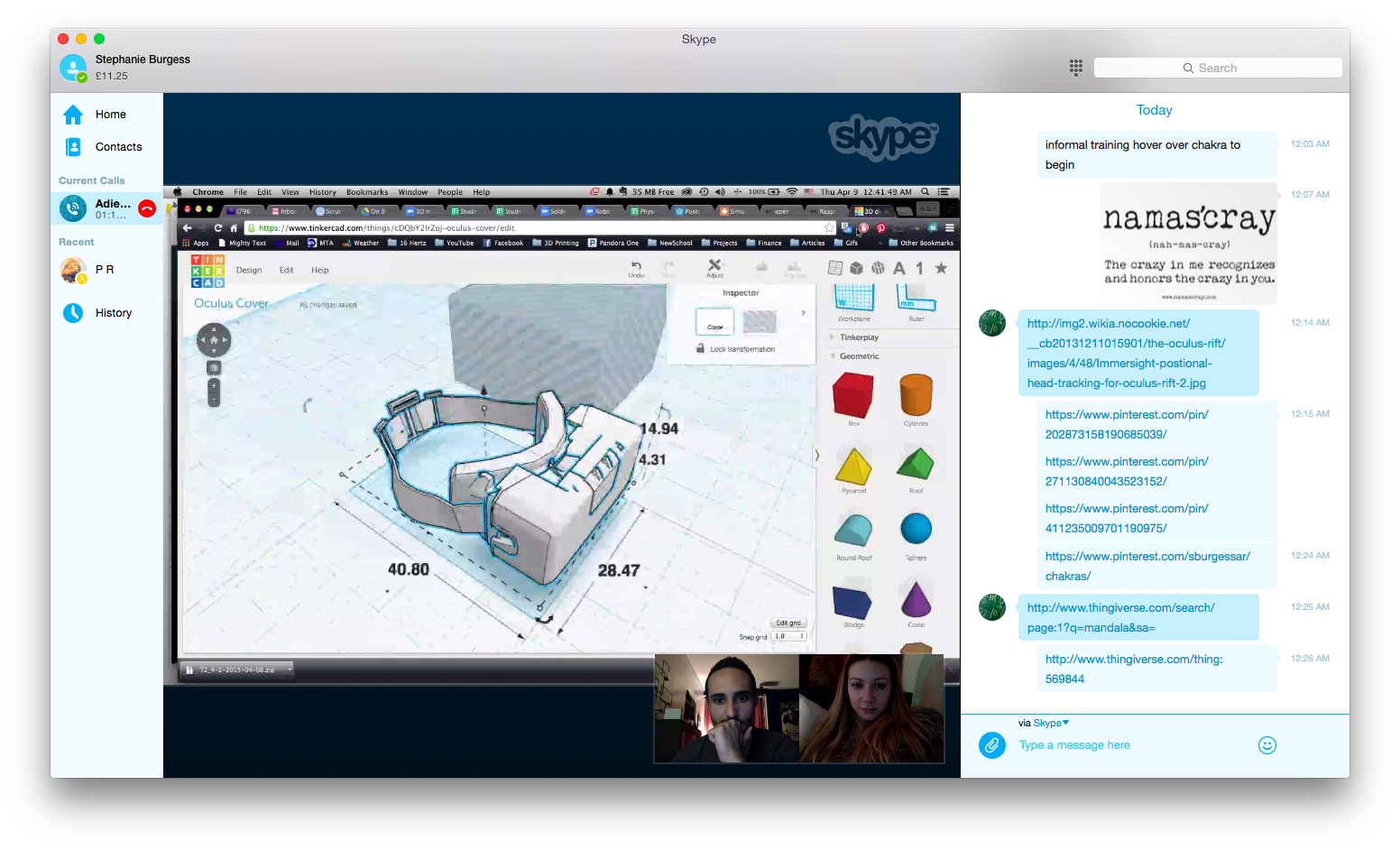The height and width of the screenshot is (850, 1400).
Task: Select the Tinkercad letters A icon
Action: (899, 268)
